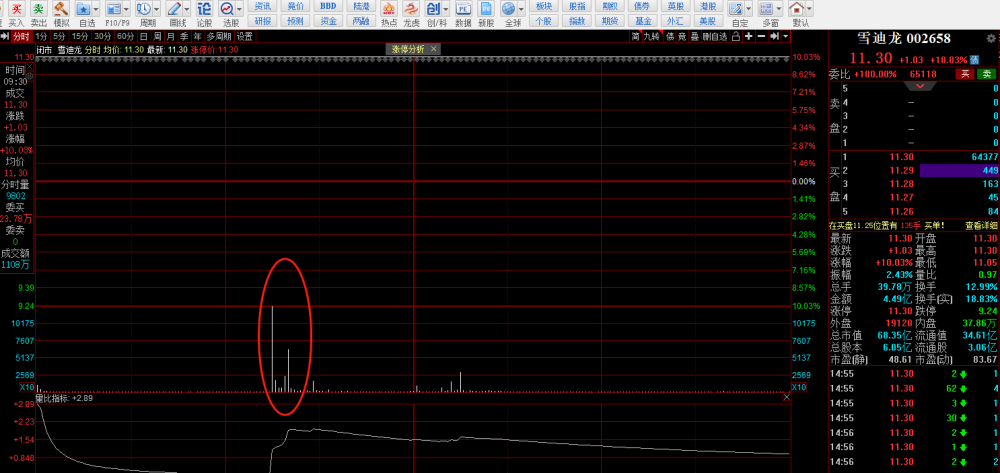This screenshot has height=473, width=1000.
Task: Close the 涨停分析 tab
Action: click(434, 48)
